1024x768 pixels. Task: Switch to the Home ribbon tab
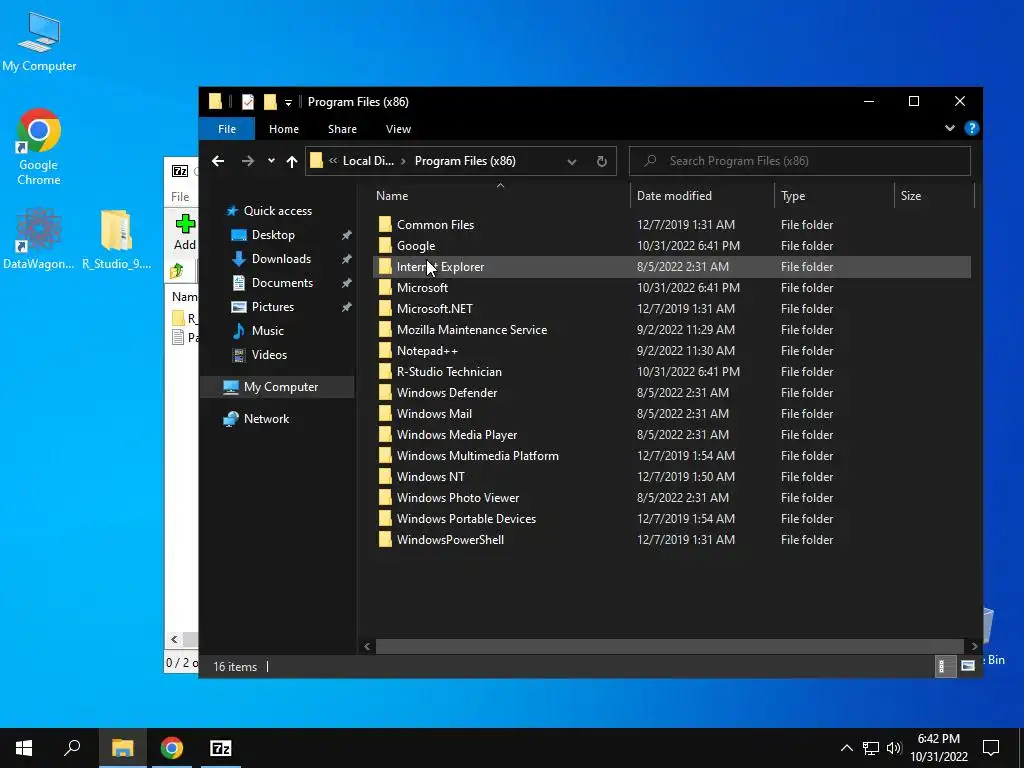(283, 129)
